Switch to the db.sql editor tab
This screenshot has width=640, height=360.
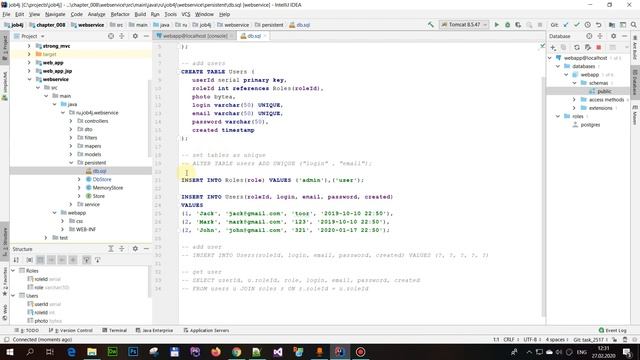(253, 36)
